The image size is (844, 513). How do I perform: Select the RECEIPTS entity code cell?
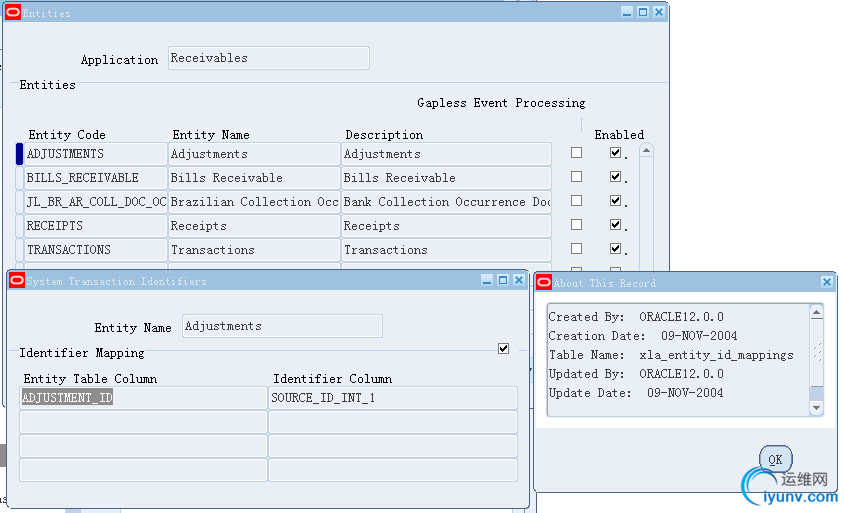(x=95, y=226)
